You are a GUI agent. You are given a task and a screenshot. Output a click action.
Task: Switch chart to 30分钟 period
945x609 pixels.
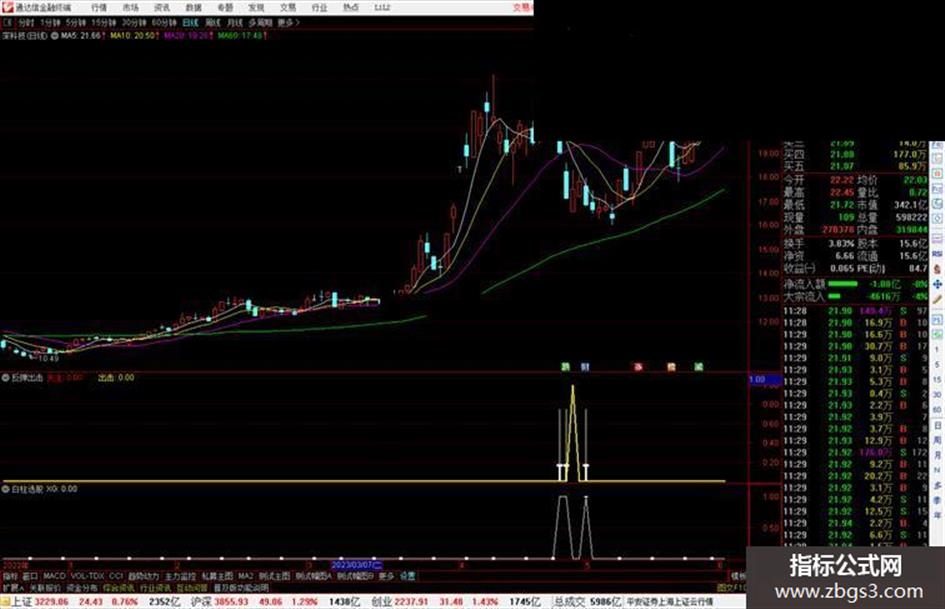(x=134, y=22)
